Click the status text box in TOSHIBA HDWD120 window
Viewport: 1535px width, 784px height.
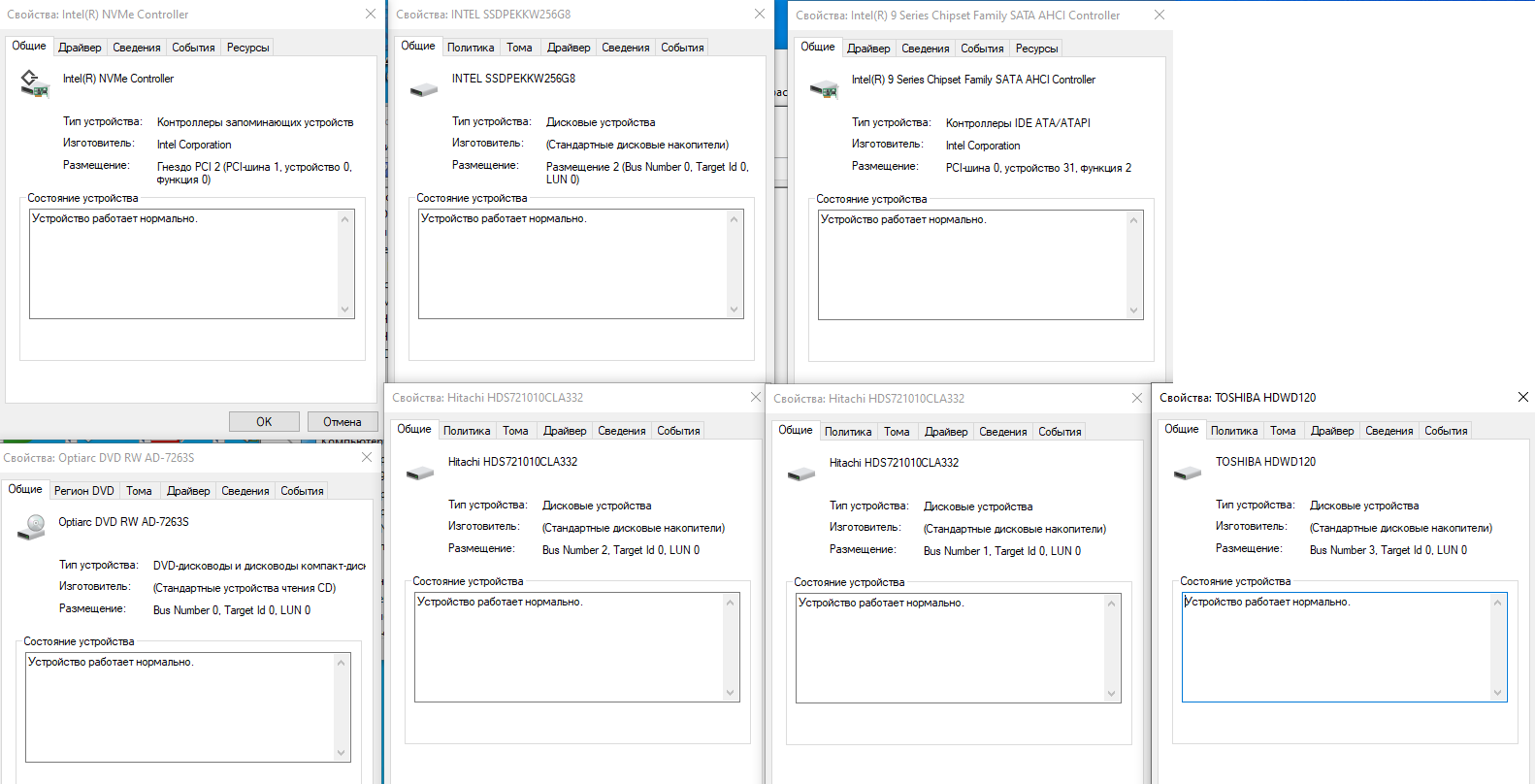[1345, 647]
